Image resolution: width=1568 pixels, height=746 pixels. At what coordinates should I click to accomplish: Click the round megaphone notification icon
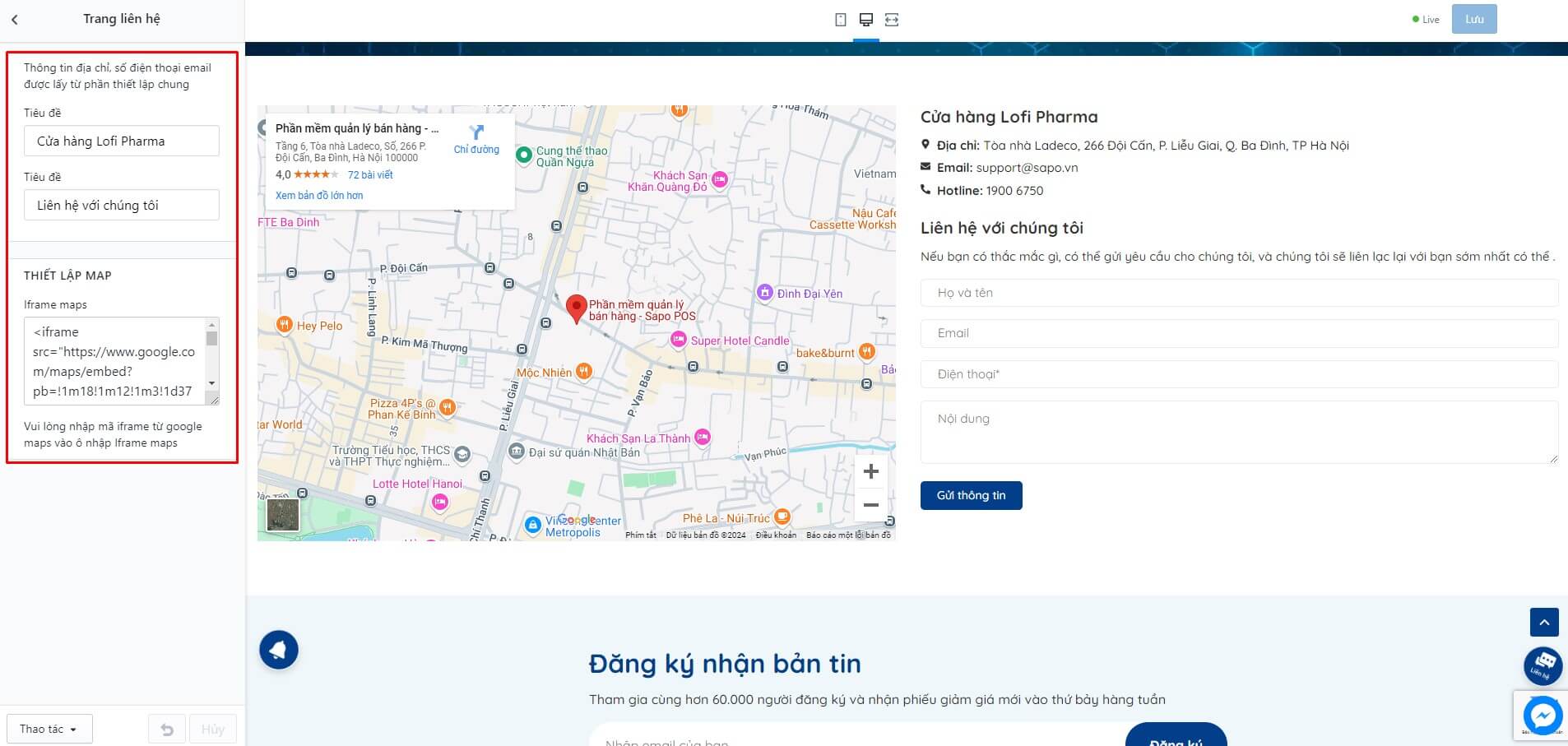coord(279,650)
